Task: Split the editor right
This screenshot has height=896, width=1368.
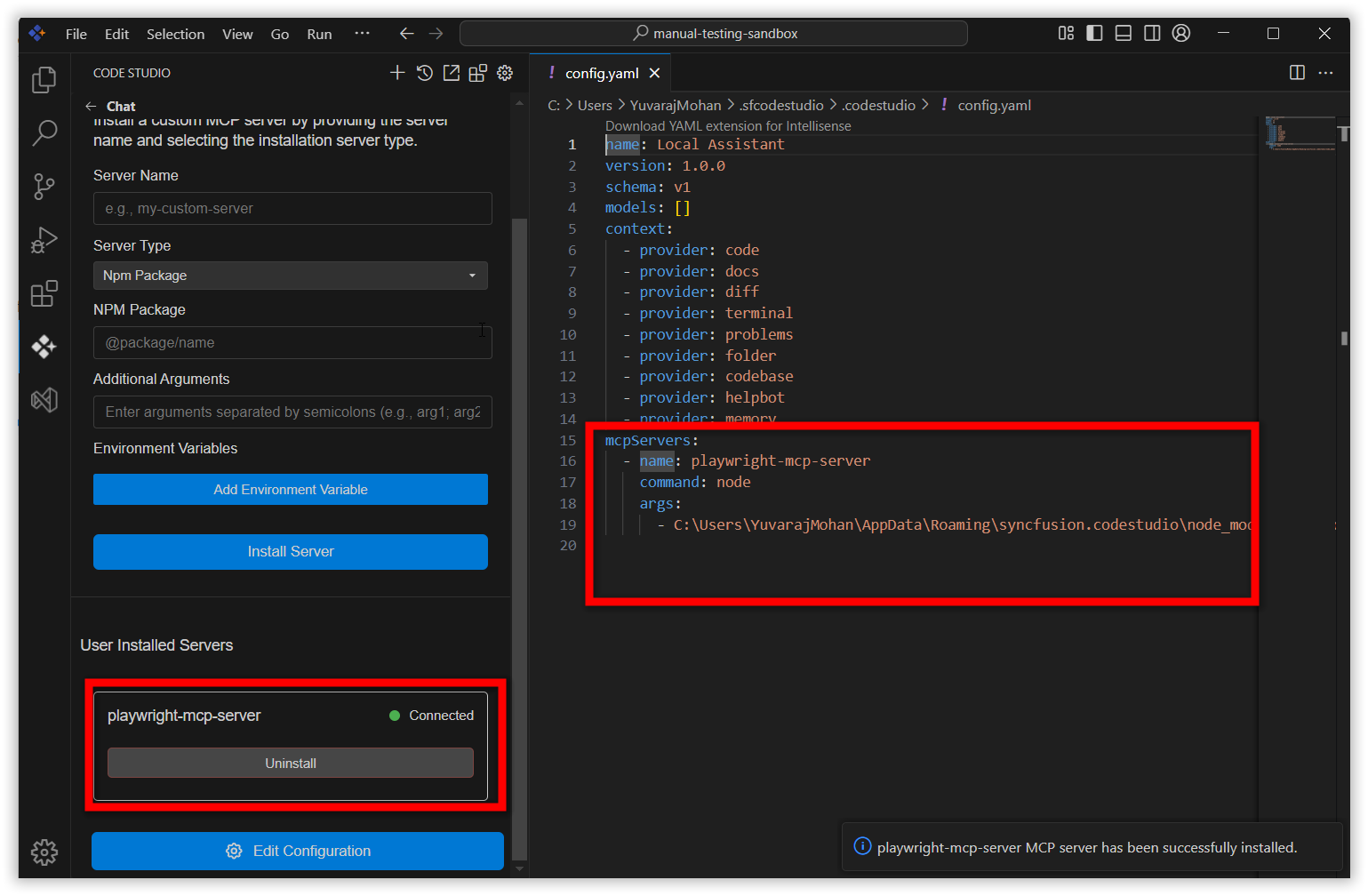Action: (1297, 73)
